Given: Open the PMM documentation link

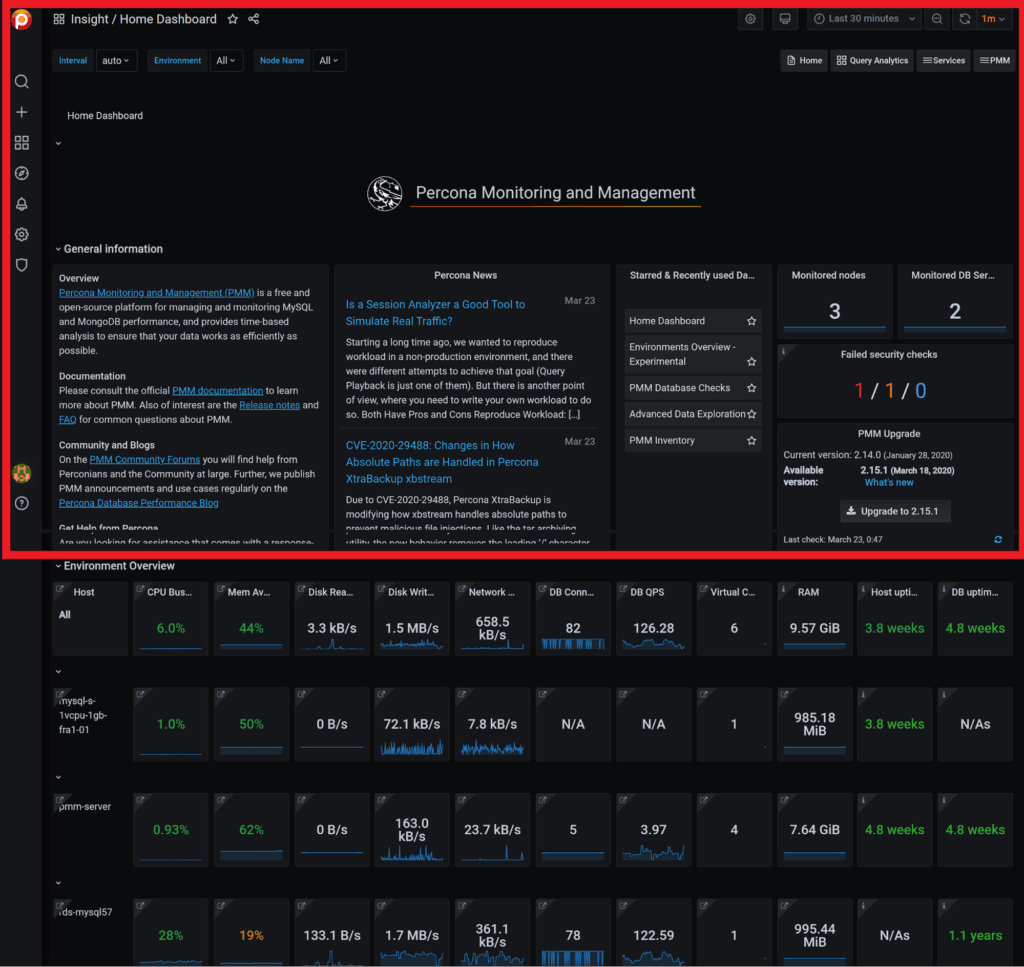Looking at the screenshot, I should (217, 390).
